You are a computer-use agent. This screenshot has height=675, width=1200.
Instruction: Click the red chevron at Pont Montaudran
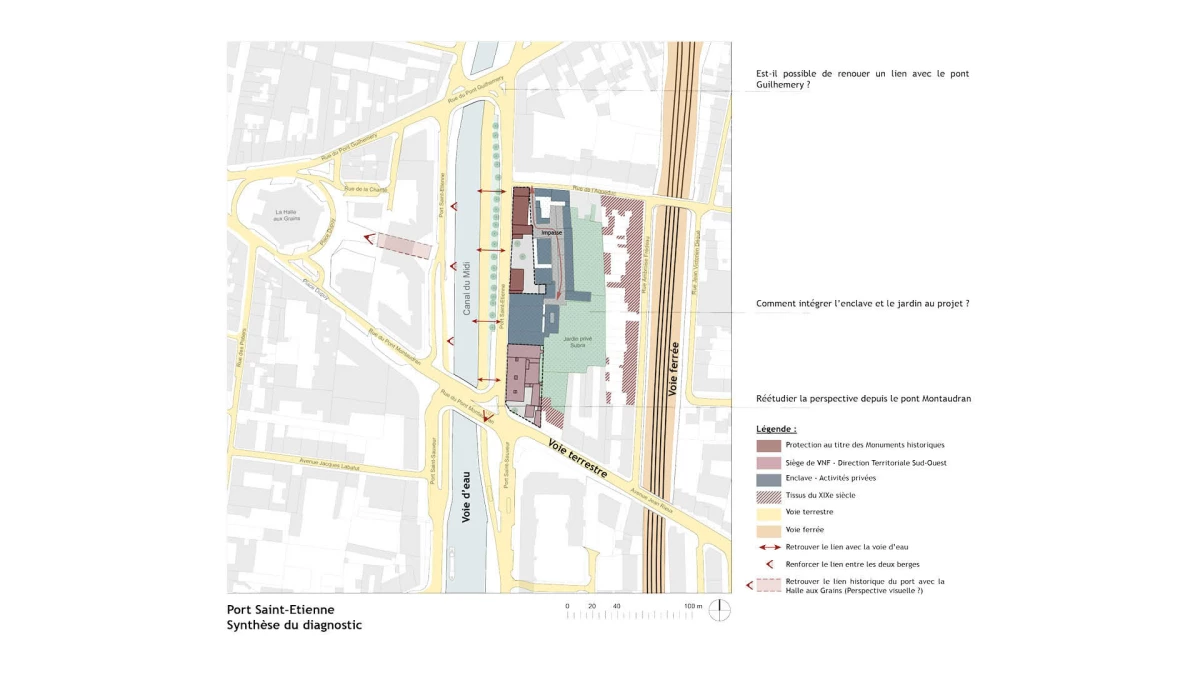click(488, 417)
